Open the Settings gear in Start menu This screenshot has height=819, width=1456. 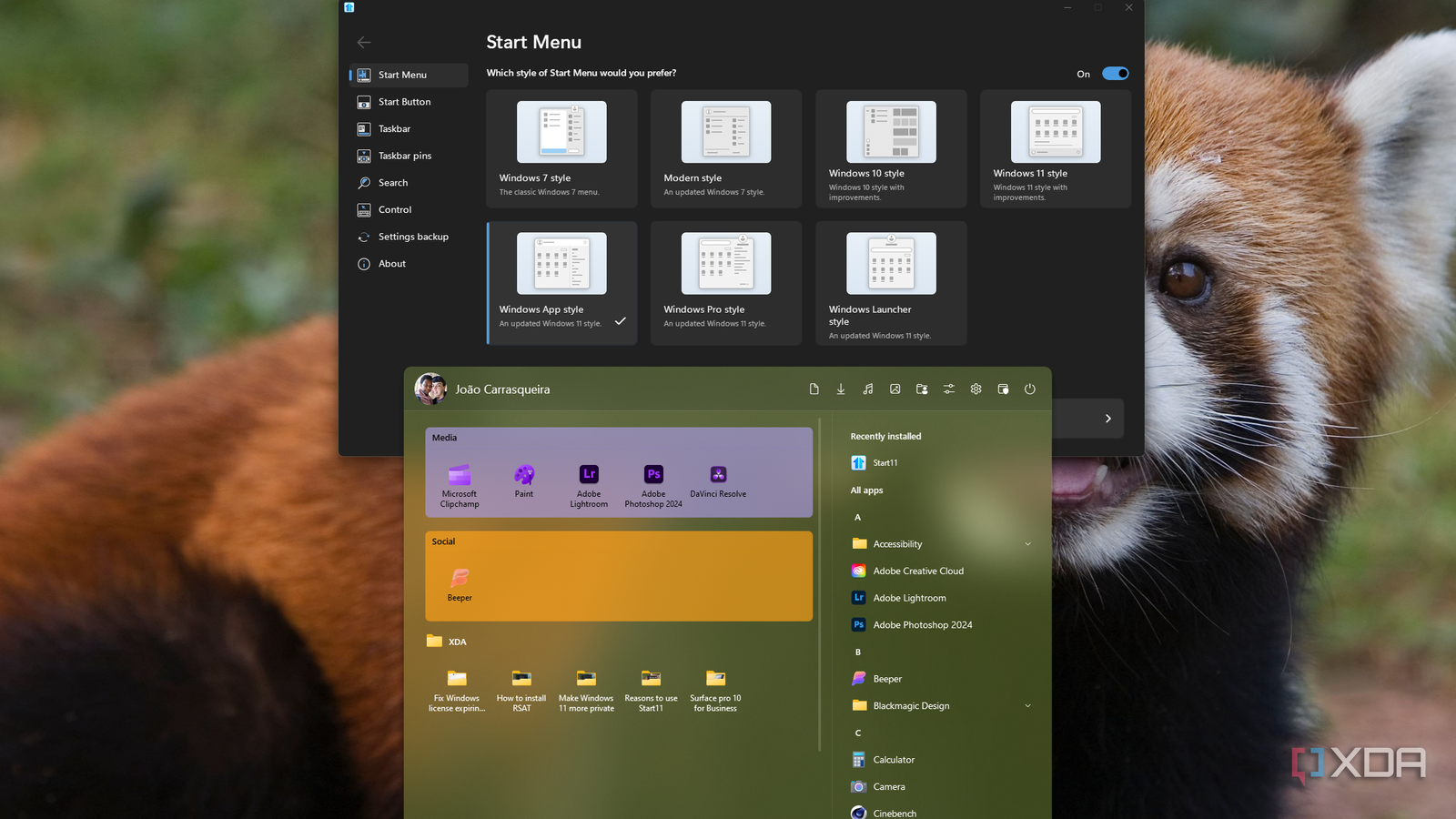coord(976,389)
